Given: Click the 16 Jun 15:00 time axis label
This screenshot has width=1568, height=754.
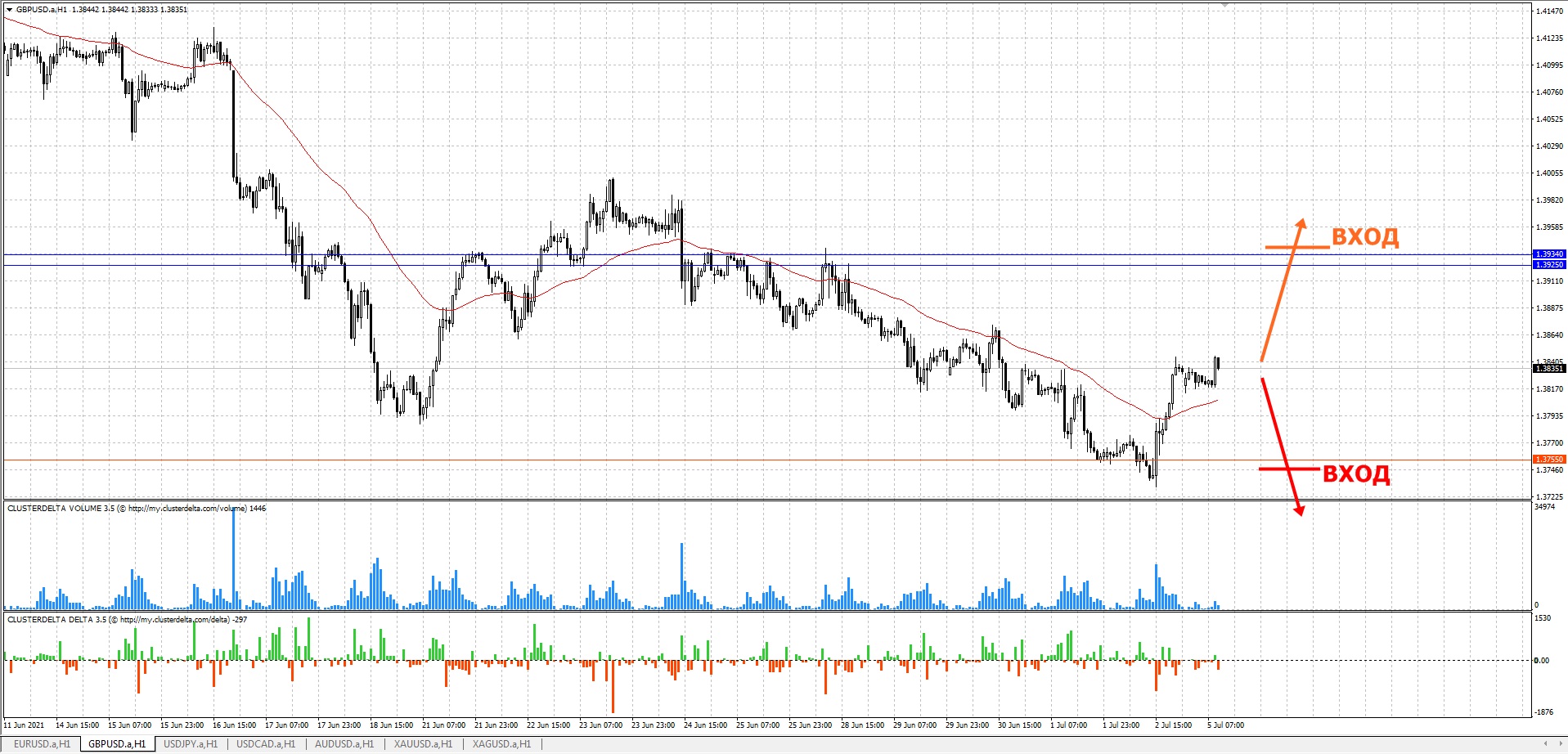Looking at the screenshot, I should coord(234,725).
